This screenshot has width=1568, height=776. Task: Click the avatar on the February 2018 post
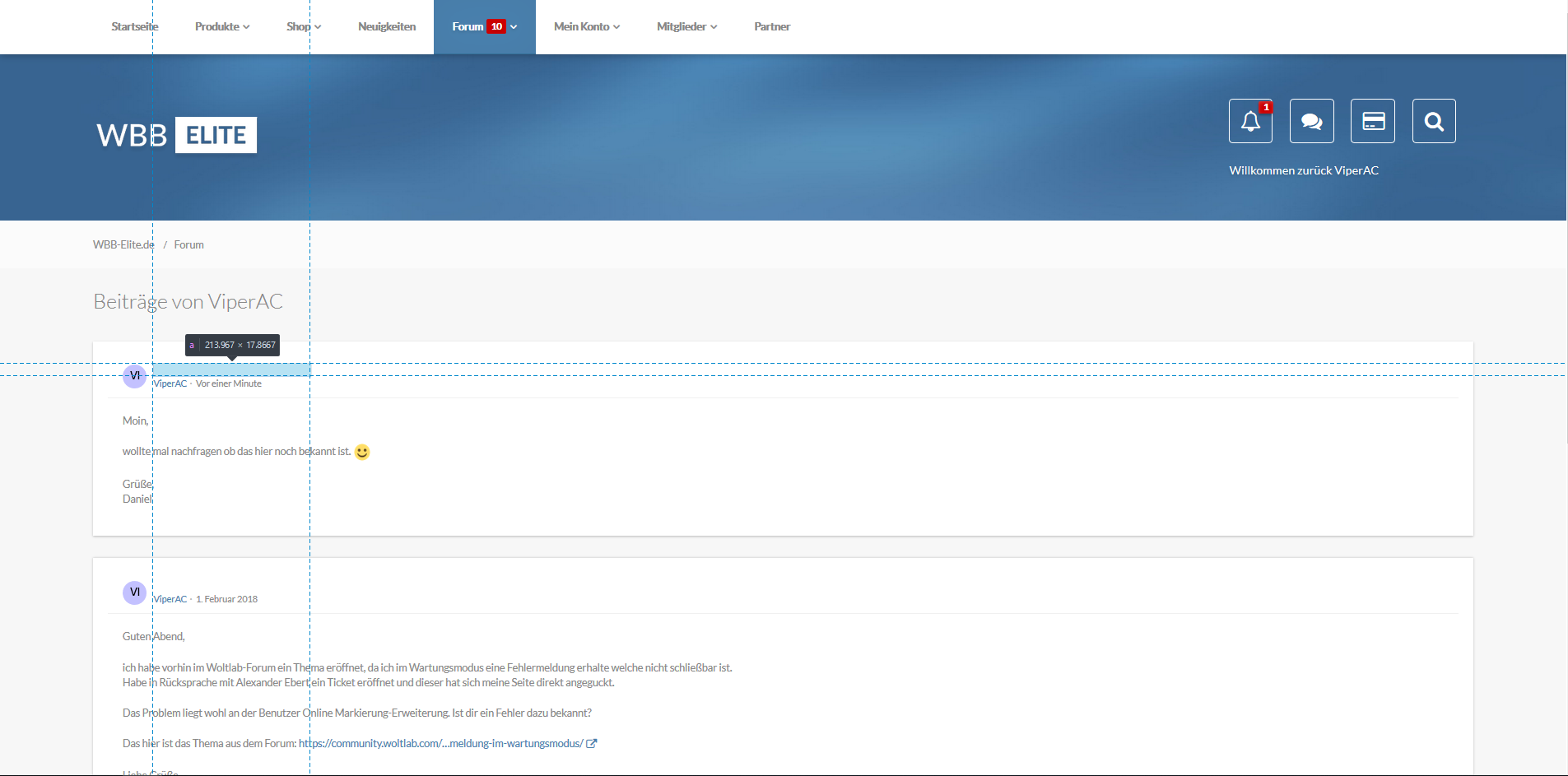coord(134,592)
